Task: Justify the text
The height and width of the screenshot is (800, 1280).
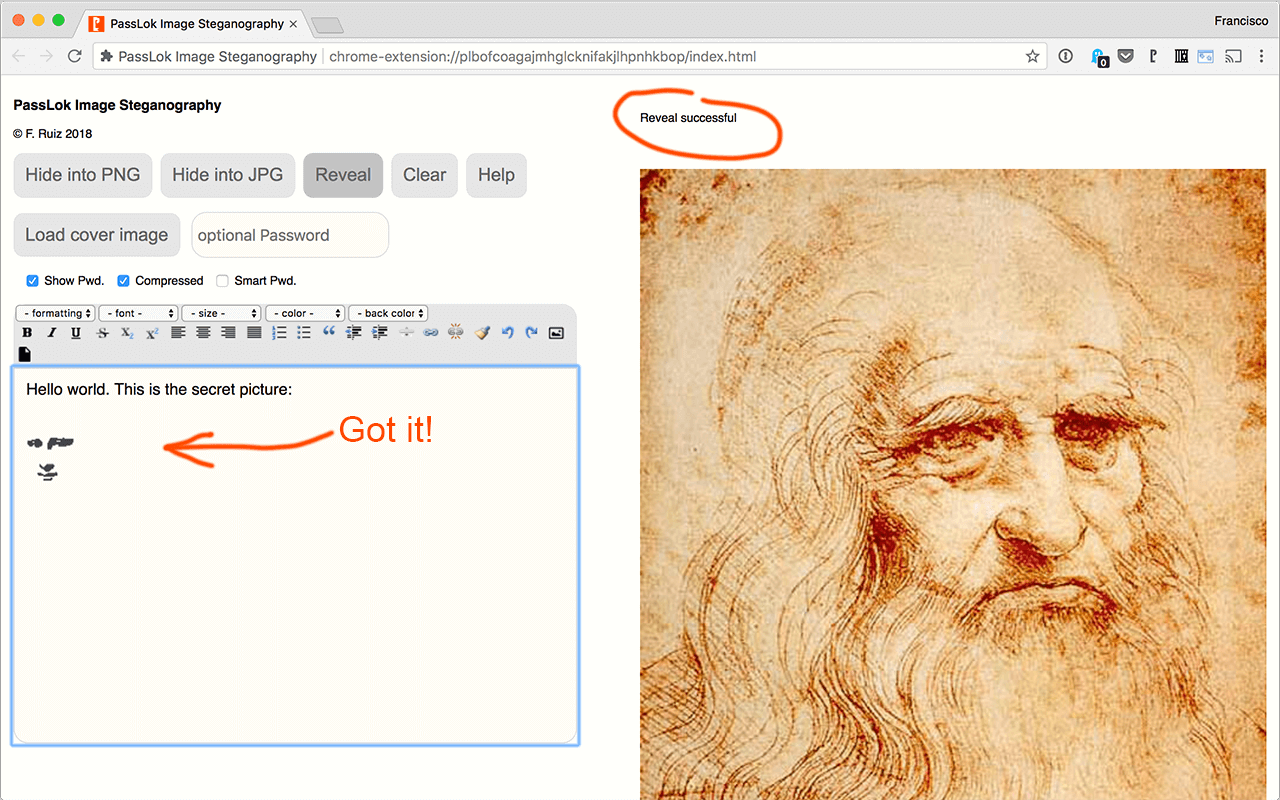Action: point(254,333)
